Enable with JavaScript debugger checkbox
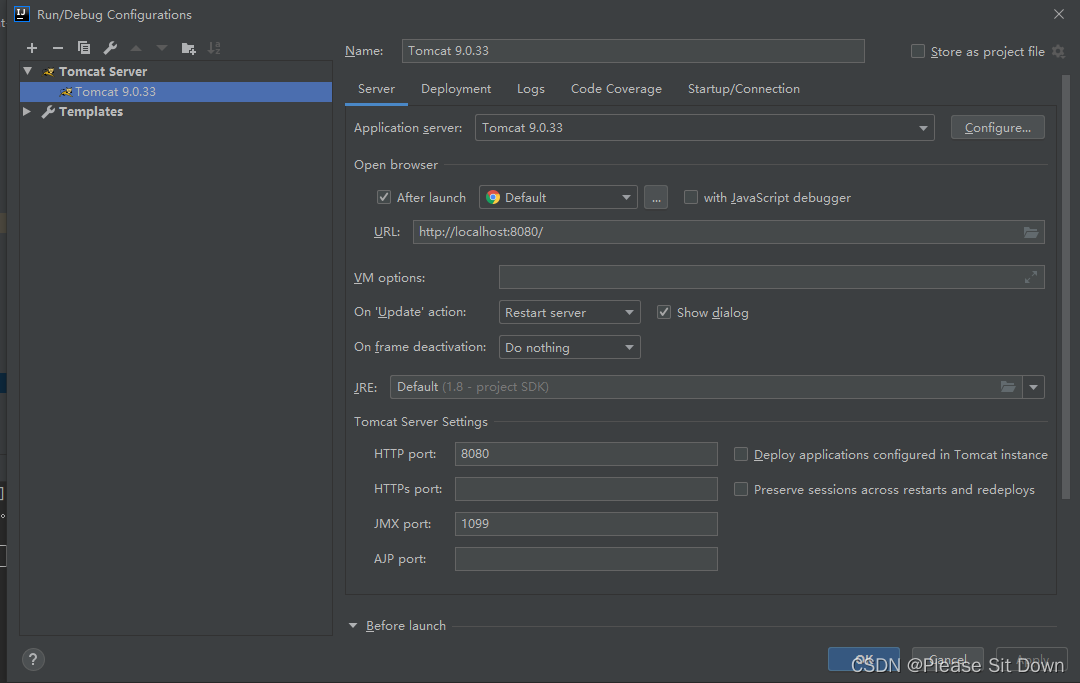This screenshot has width=1080, height=683. click(690, 198)
